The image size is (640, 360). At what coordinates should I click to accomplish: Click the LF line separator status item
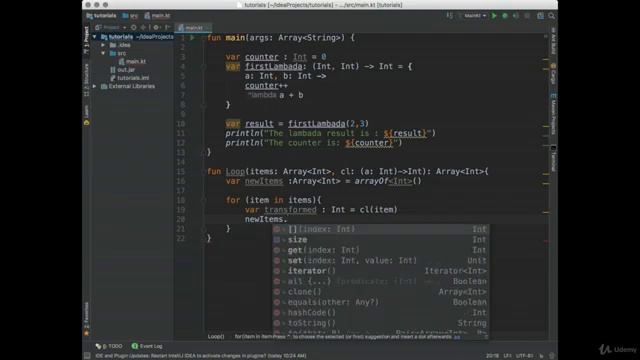click(x=507, y=356)
